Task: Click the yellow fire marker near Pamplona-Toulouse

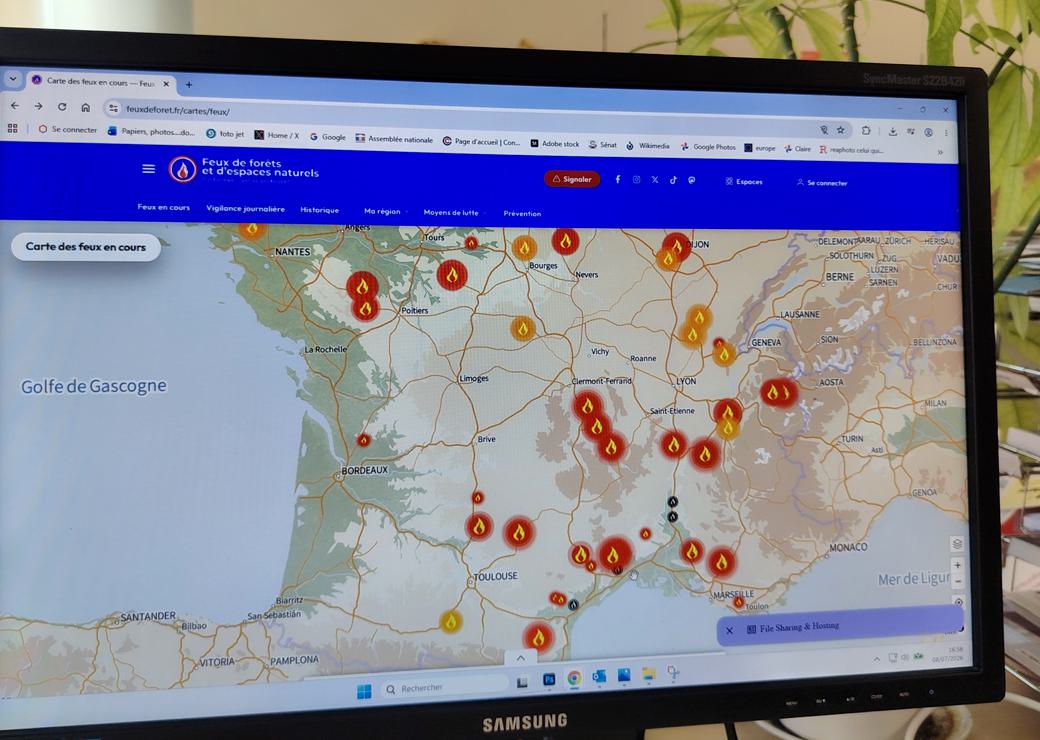Action: pos(451,621)
